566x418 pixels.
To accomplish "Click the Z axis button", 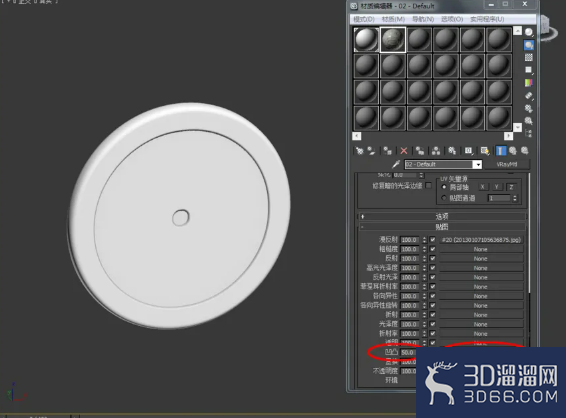I will [x=511, y=187].
